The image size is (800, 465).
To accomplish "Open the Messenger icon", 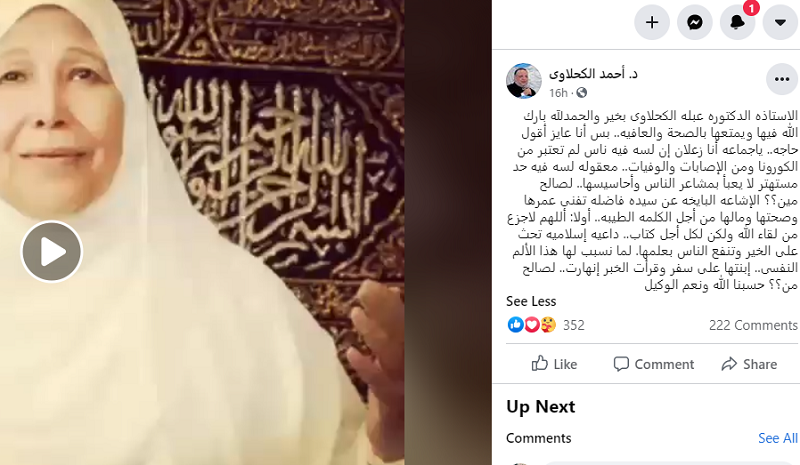I will (x=694, y=22).
